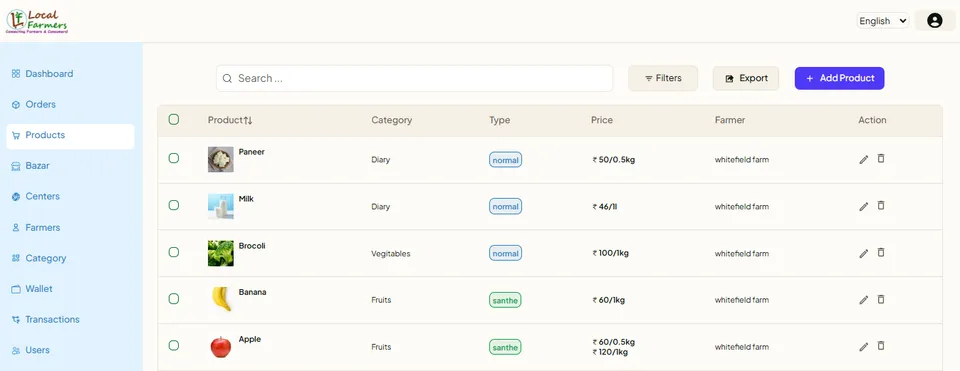Click the Wallet icon in the sidebar
Image resolution: width=960 pixels, height=371 pixels.
(x=16, y=289)
